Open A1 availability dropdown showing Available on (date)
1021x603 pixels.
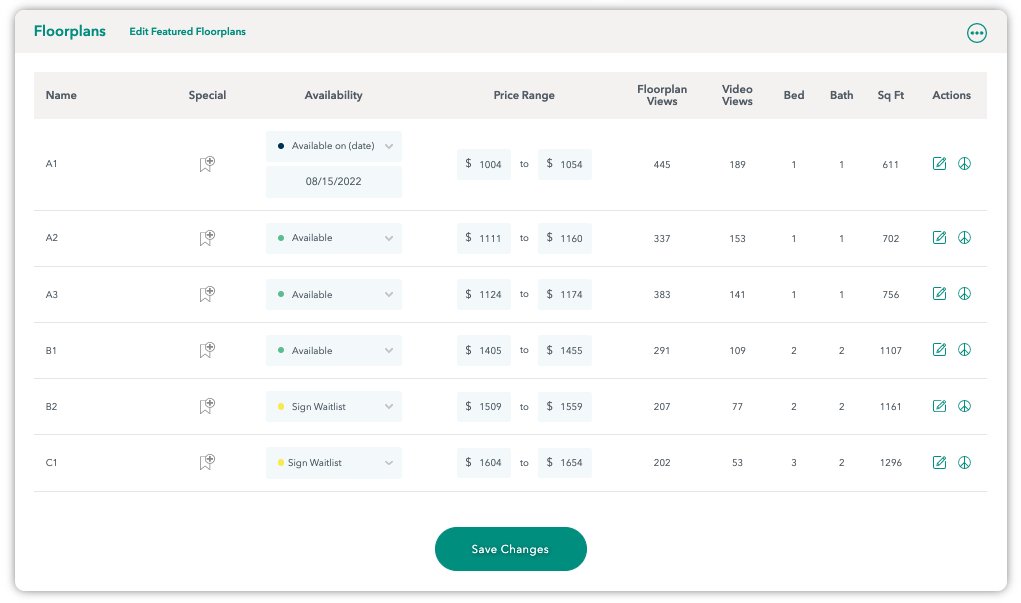333,146
